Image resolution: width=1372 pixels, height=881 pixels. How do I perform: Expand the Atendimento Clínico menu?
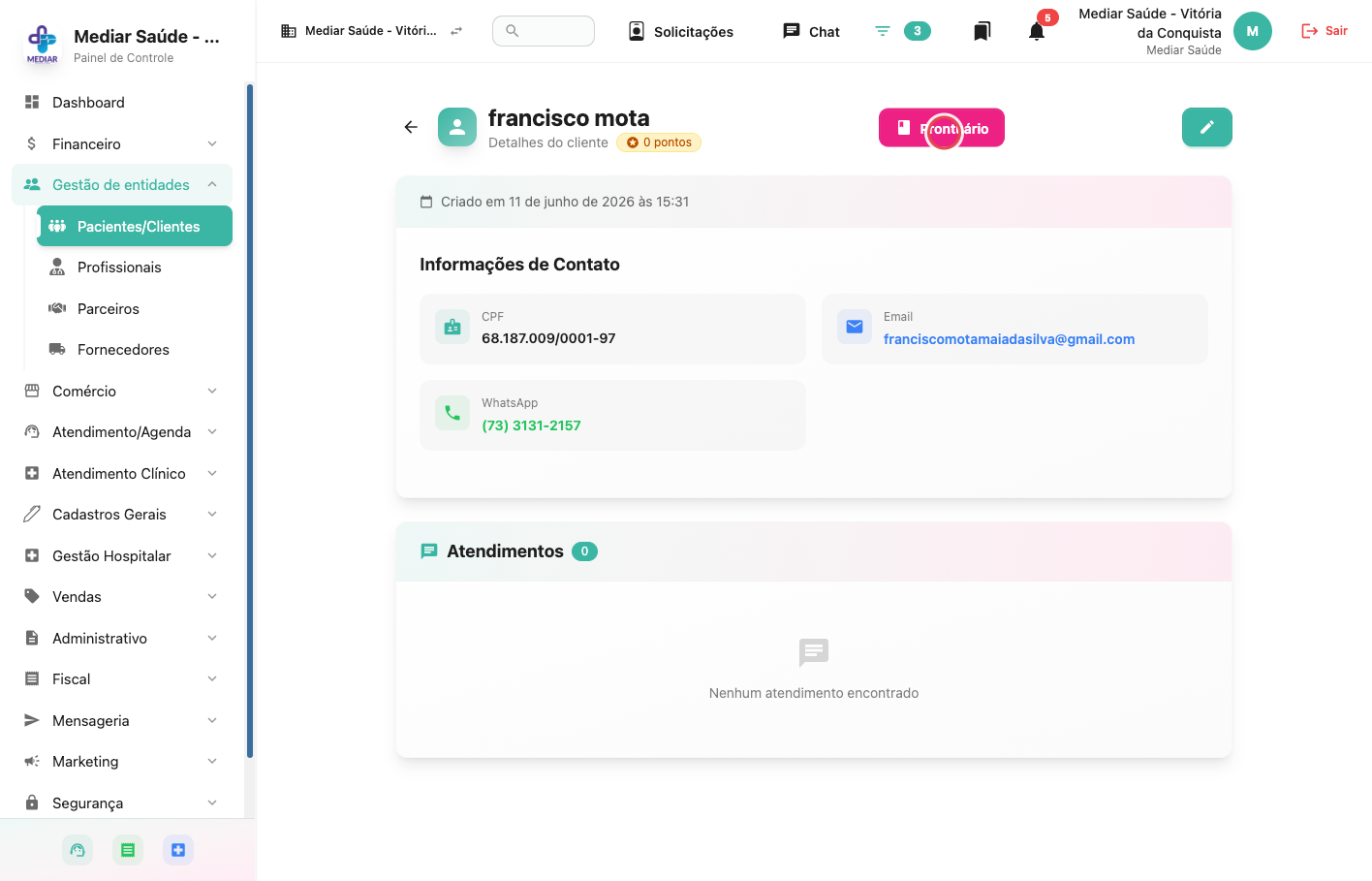pyautogui.click(x=122, y=473)
